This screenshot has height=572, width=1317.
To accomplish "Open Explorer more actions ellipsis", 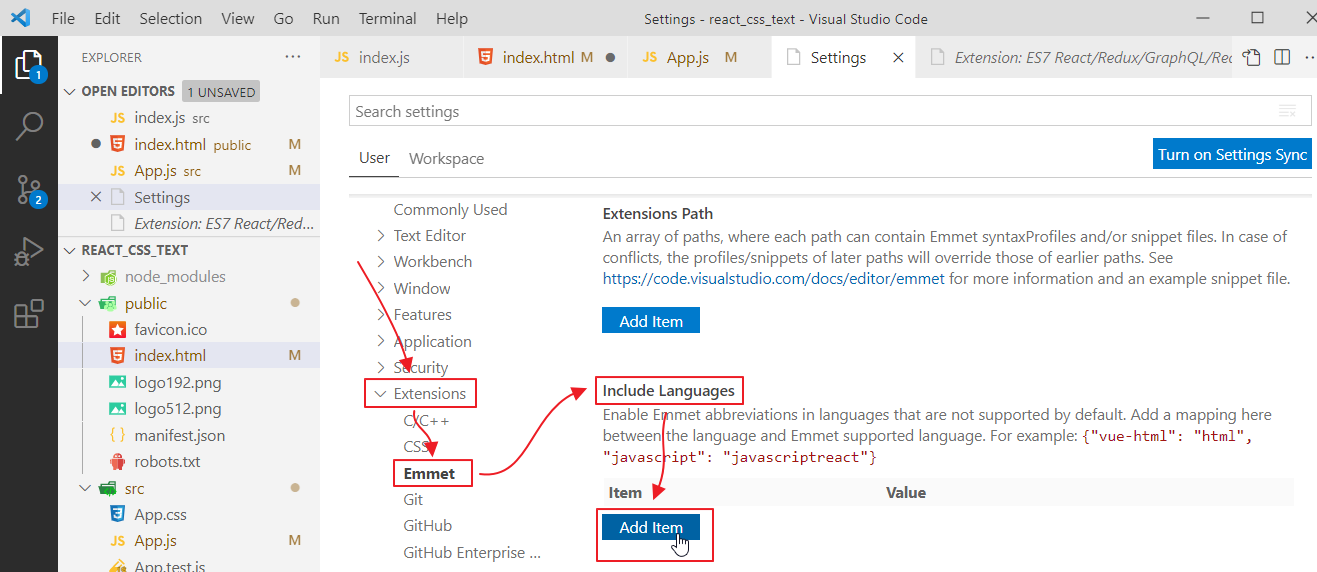I will 293,57.
